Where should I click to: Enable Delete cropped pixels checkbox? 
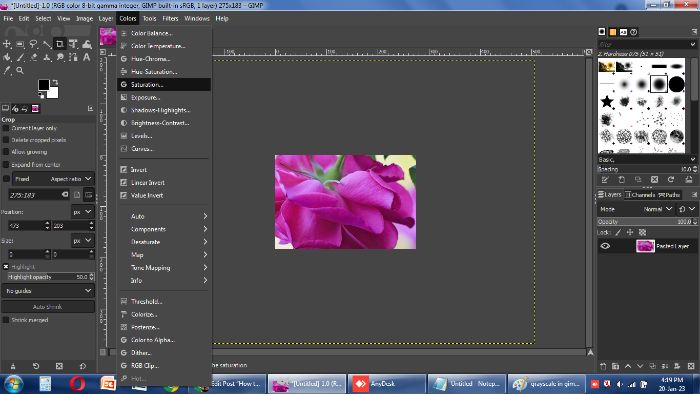point(6,140)
